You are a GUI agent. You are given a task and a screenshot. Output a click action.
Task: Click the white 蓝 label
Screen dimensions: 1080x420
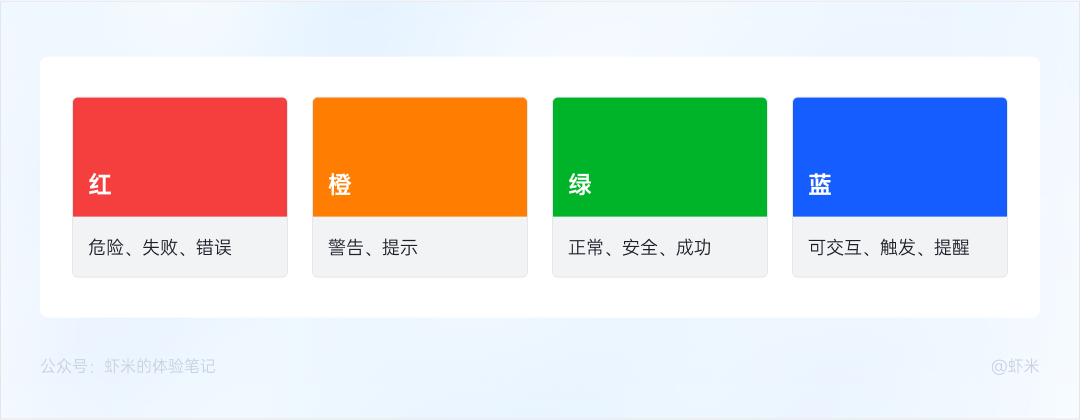point(820,185)
